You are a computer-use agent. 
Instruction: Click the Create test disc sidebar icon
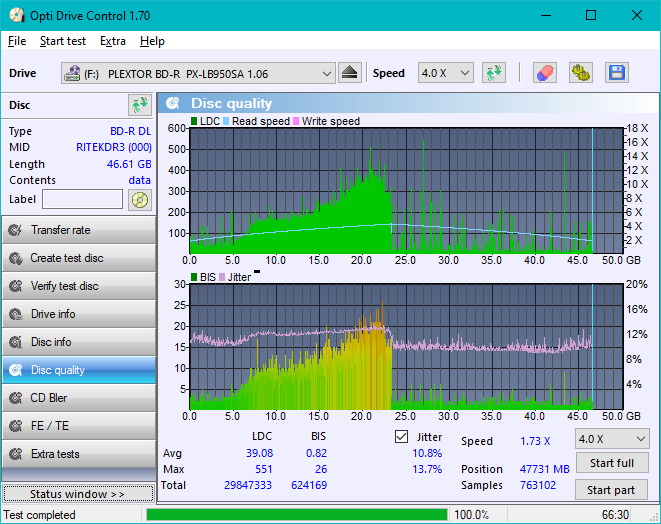[x=16, y=258]
